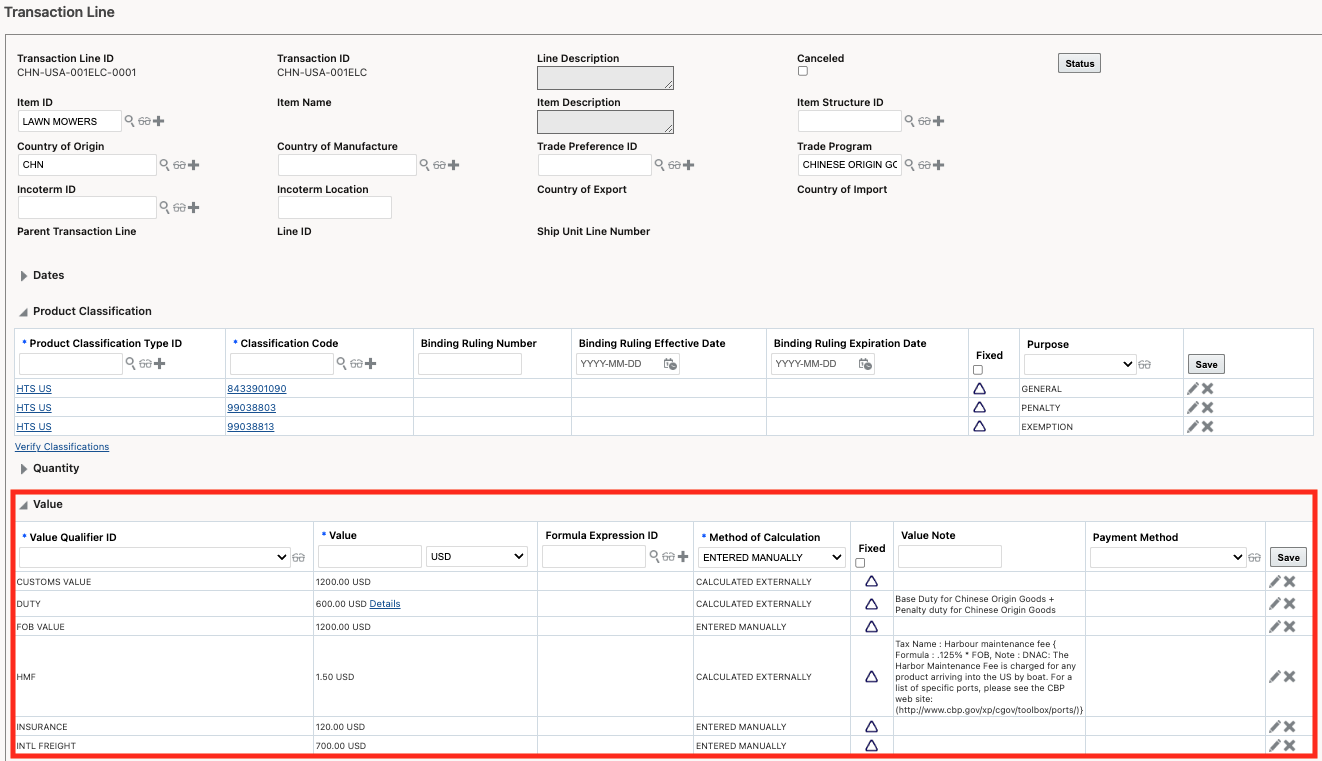Add new Country of Origin
This screenshot has width=1322, height=761.
point(194,165)
